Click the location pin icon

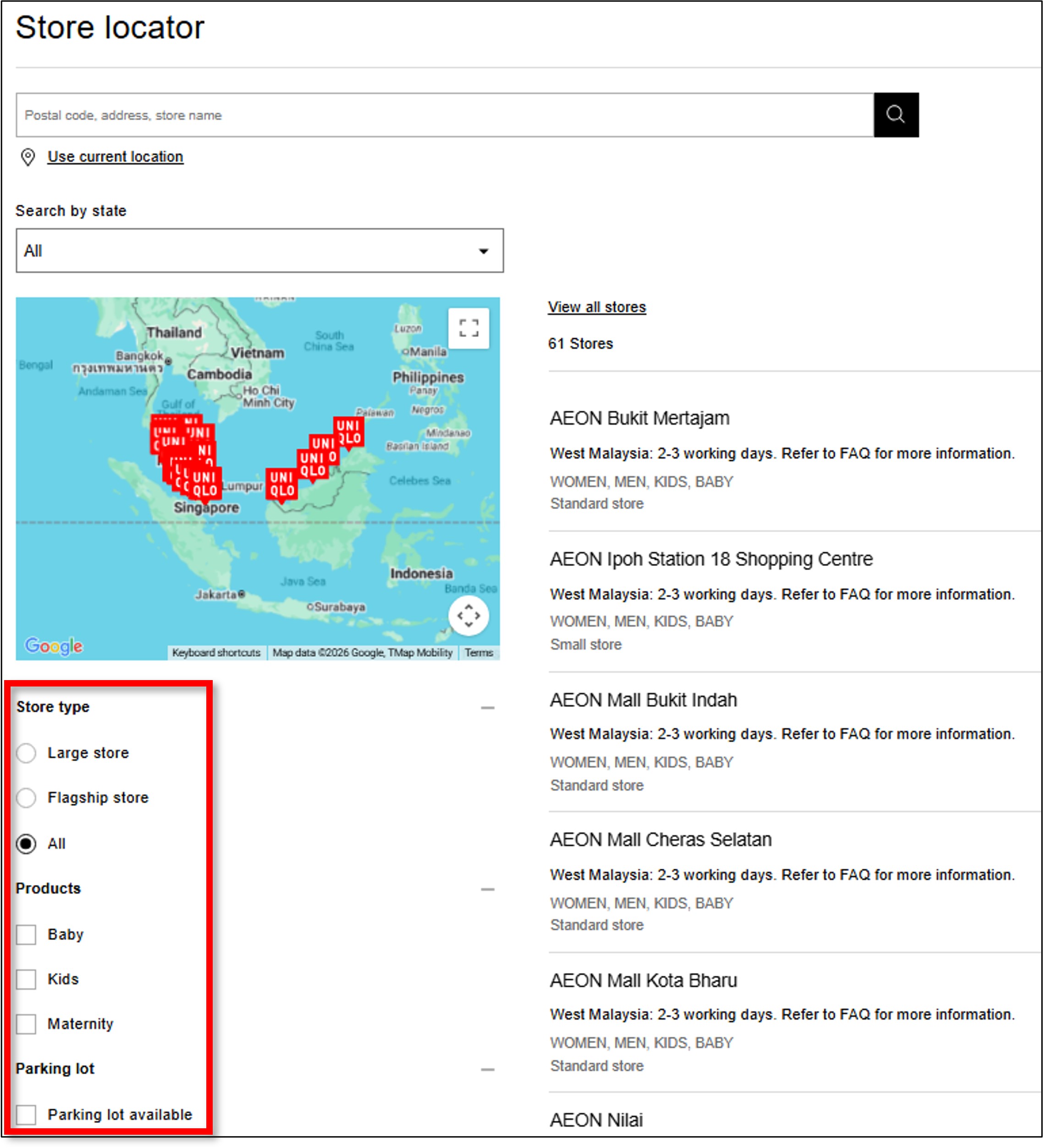[x=28, y=157]
